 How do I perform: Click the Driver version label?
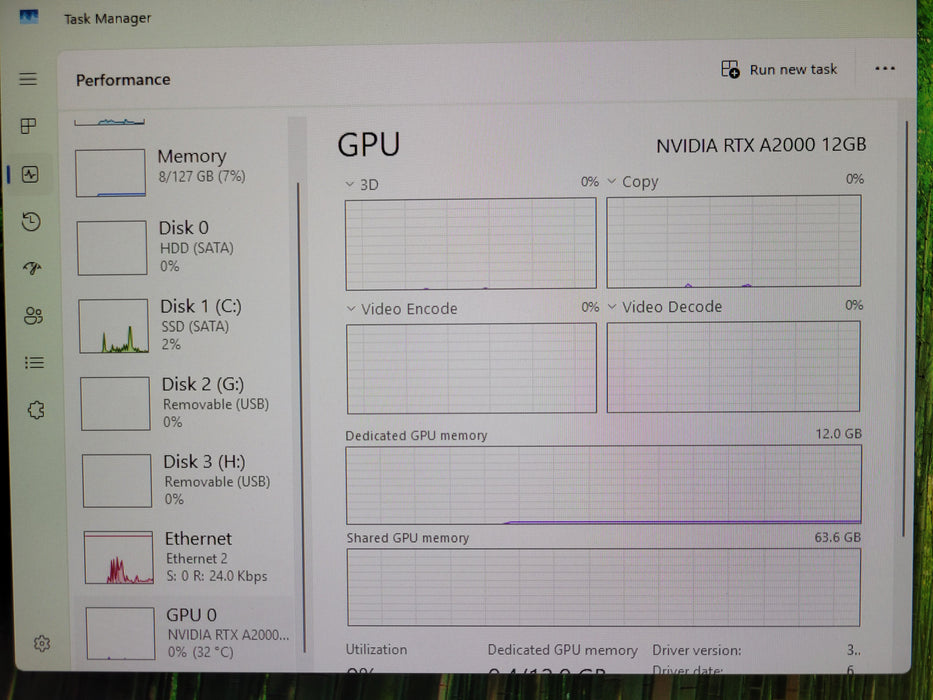[x=697, y=650]
